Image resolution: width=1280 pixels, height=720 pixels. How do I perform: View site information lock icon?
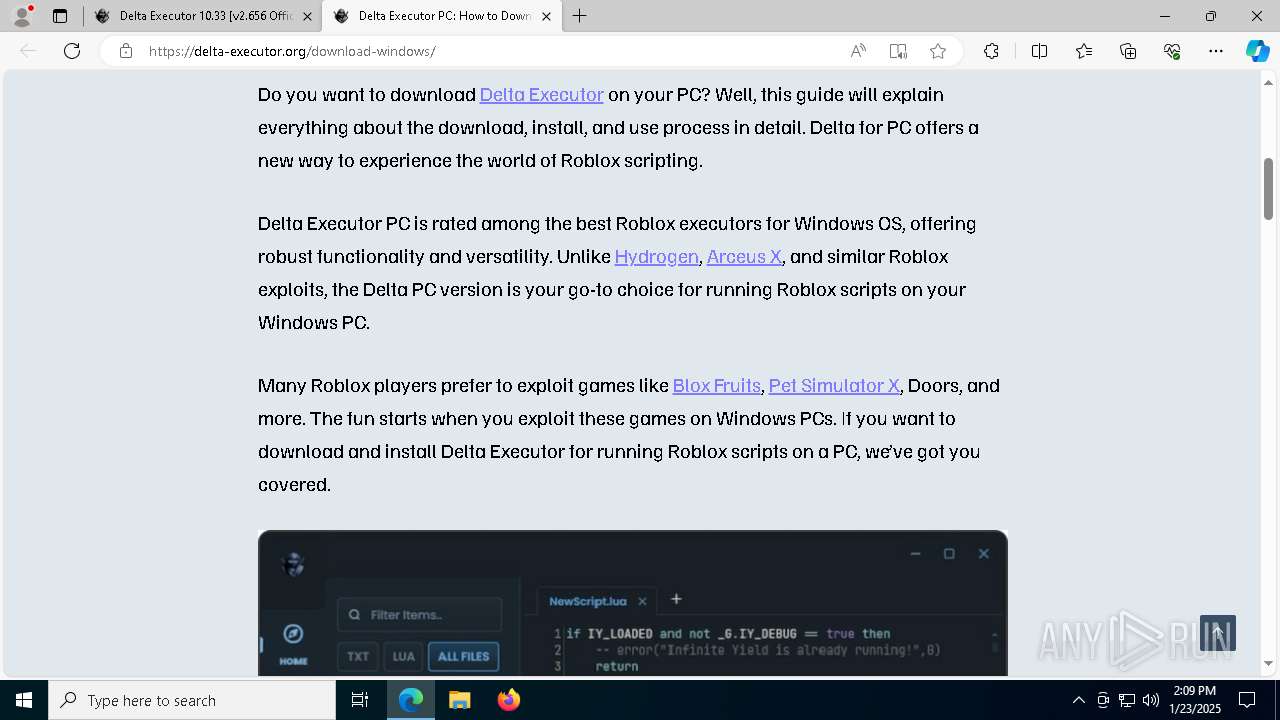coord(126,51)
